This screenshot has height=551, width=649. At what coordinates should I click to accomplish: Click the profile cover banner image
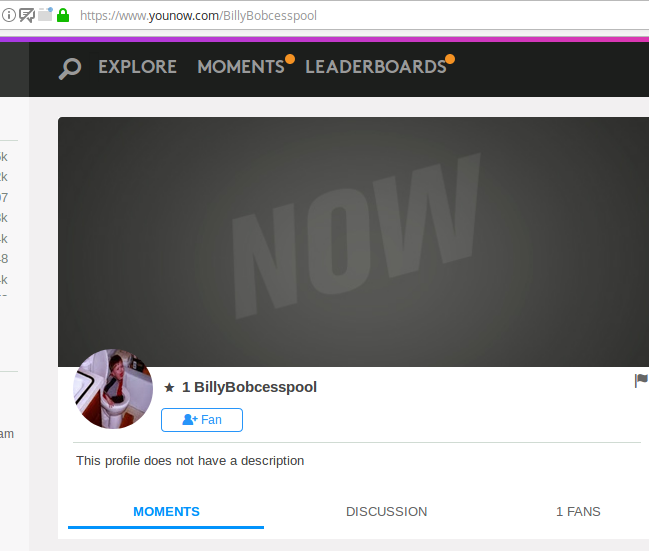coord(353,242)
